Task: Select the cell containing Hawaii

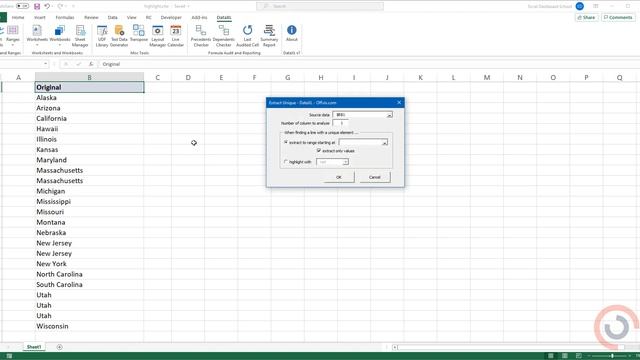Action: [89, 129]
